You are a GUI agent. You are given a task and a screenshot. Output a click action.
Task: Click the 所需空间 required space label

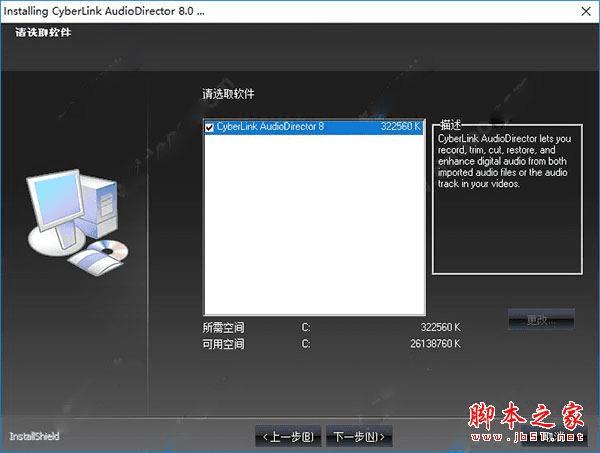223,328
